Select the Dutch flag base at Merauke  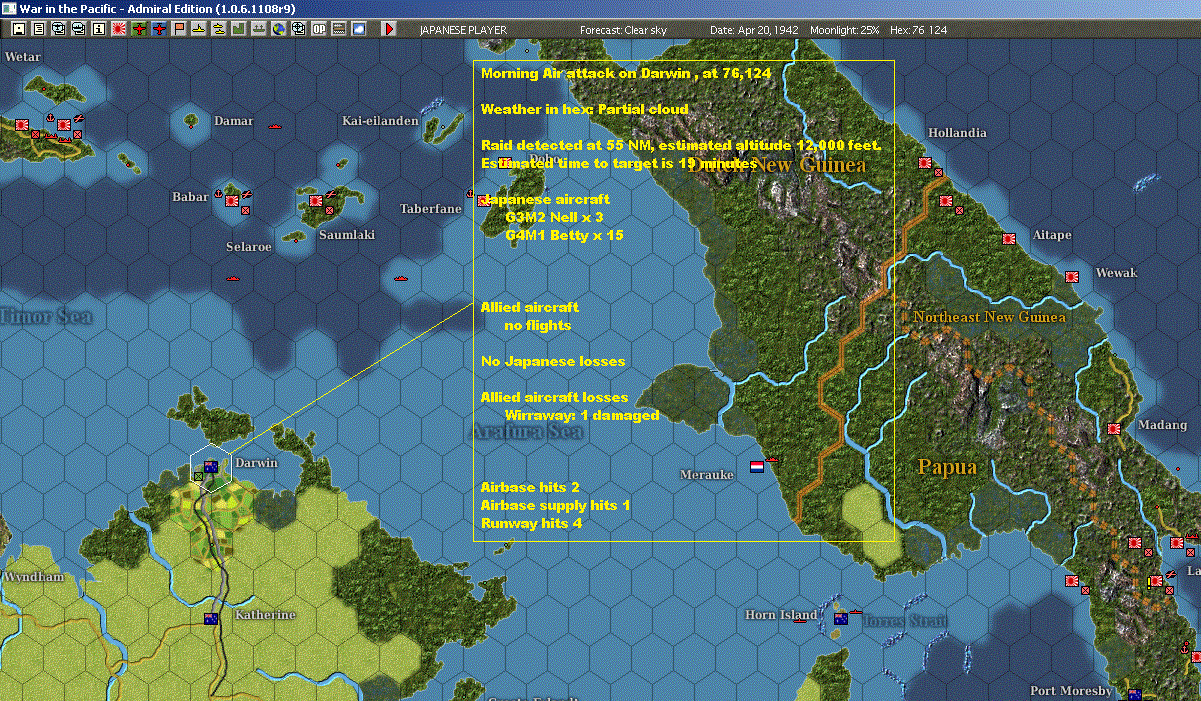point(757,467)
